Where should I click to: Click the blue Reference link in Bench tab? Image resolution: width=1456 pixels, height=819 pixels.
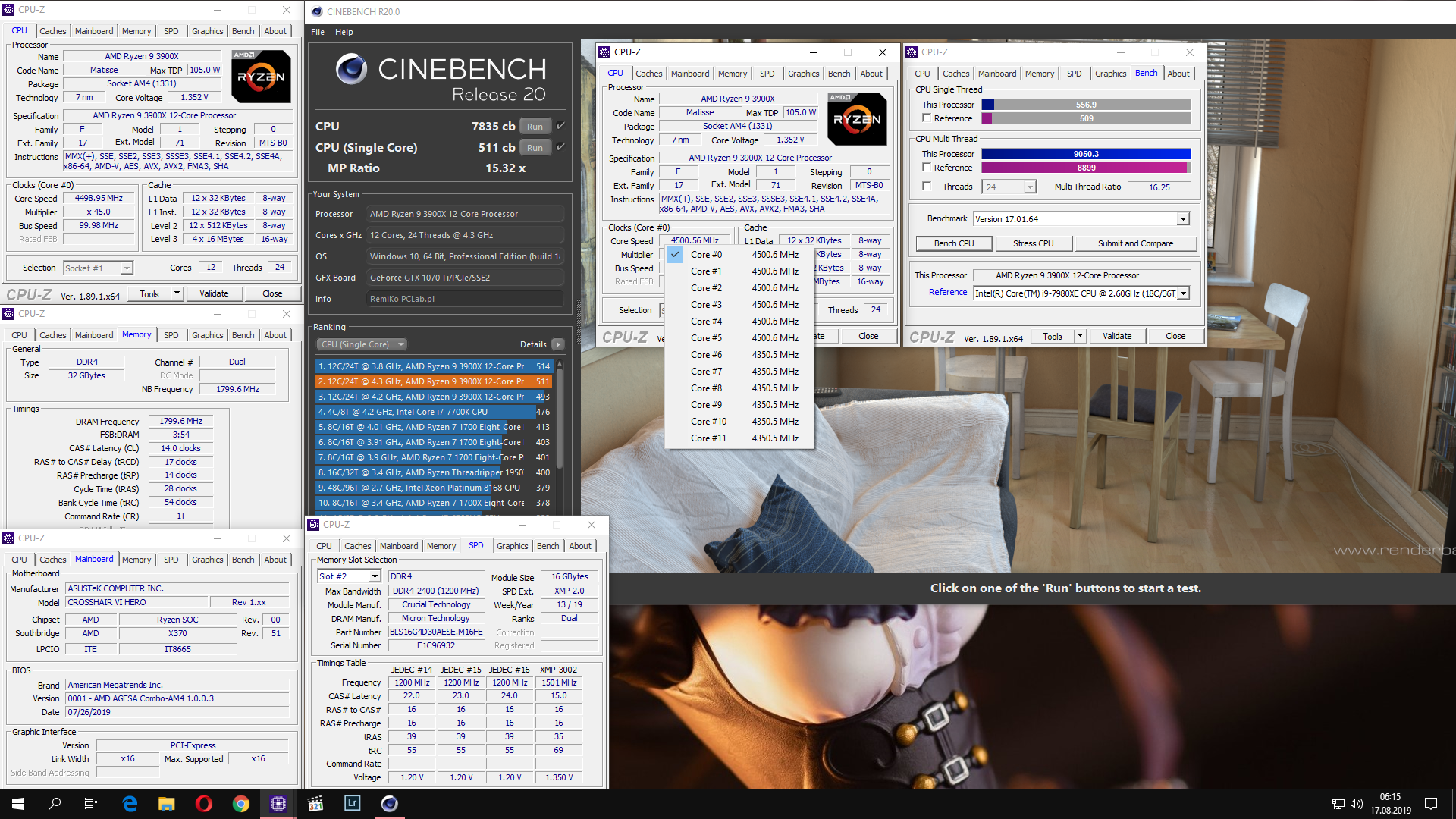(948, 292)
